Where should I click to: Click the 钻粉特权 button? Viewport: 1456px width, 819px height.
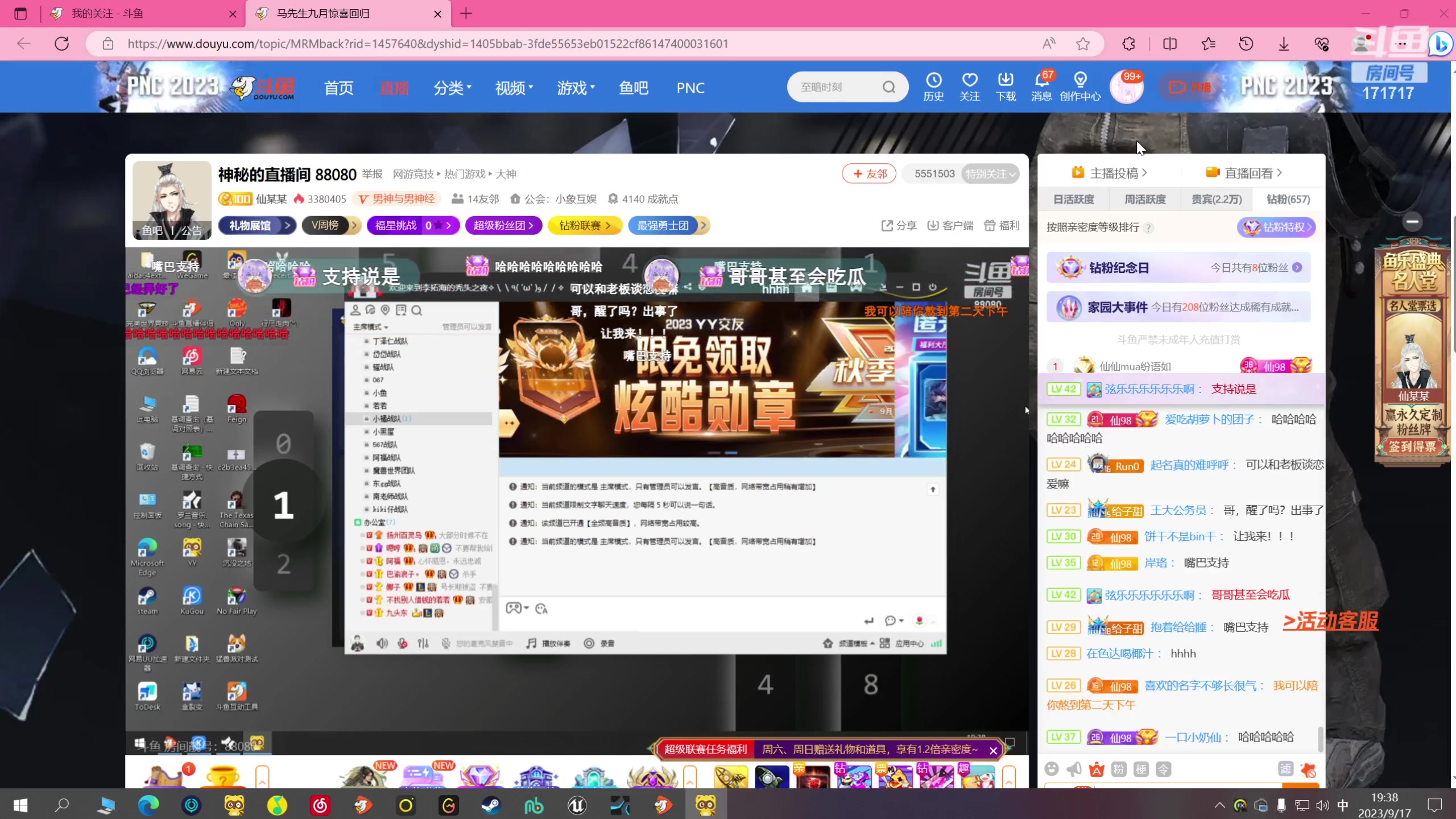[x=1276, y=227]
